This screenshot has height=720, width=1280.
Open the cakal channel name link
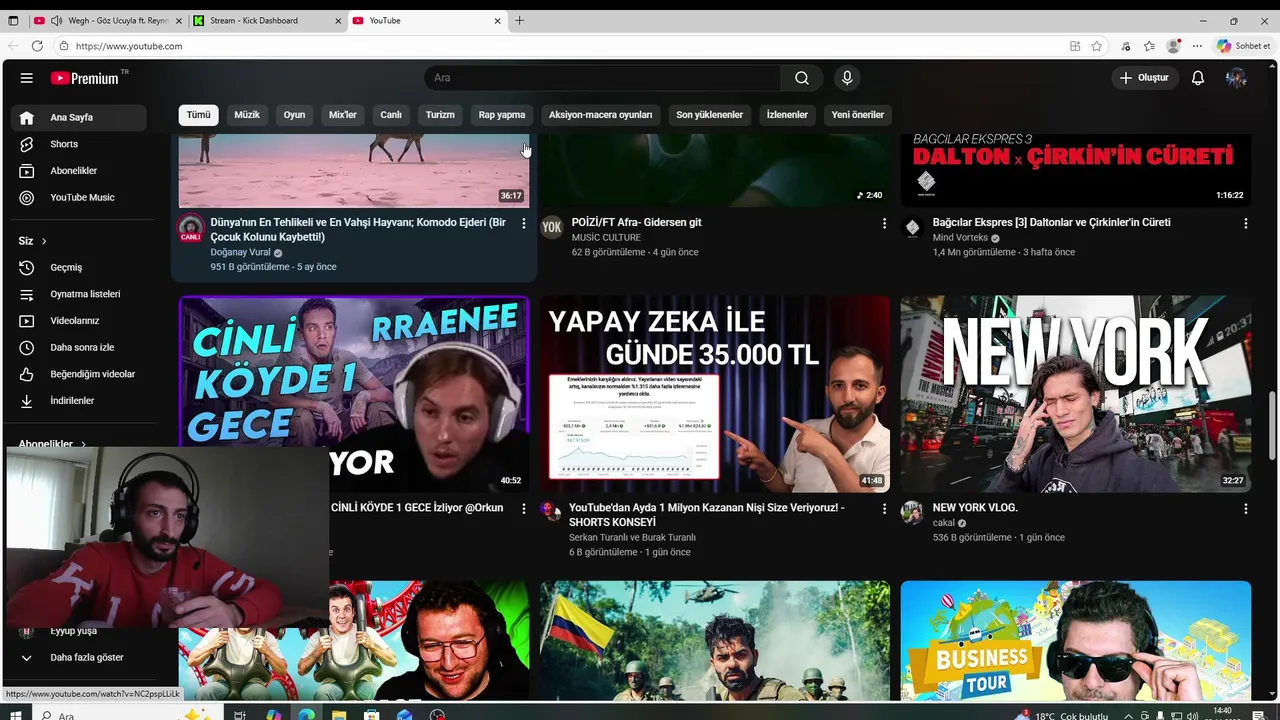(944, 523)
